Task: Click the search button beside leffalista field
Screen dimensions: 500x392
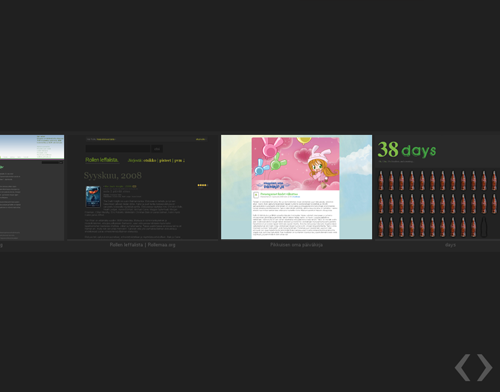Action: tap(157, 149)
